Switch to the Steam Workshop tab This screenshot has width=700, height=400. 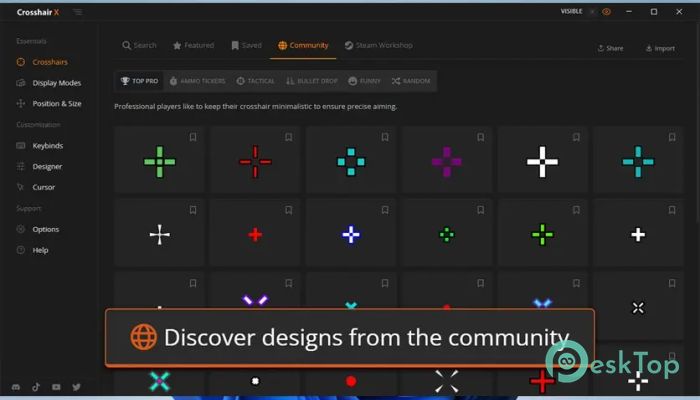(379, 46)
